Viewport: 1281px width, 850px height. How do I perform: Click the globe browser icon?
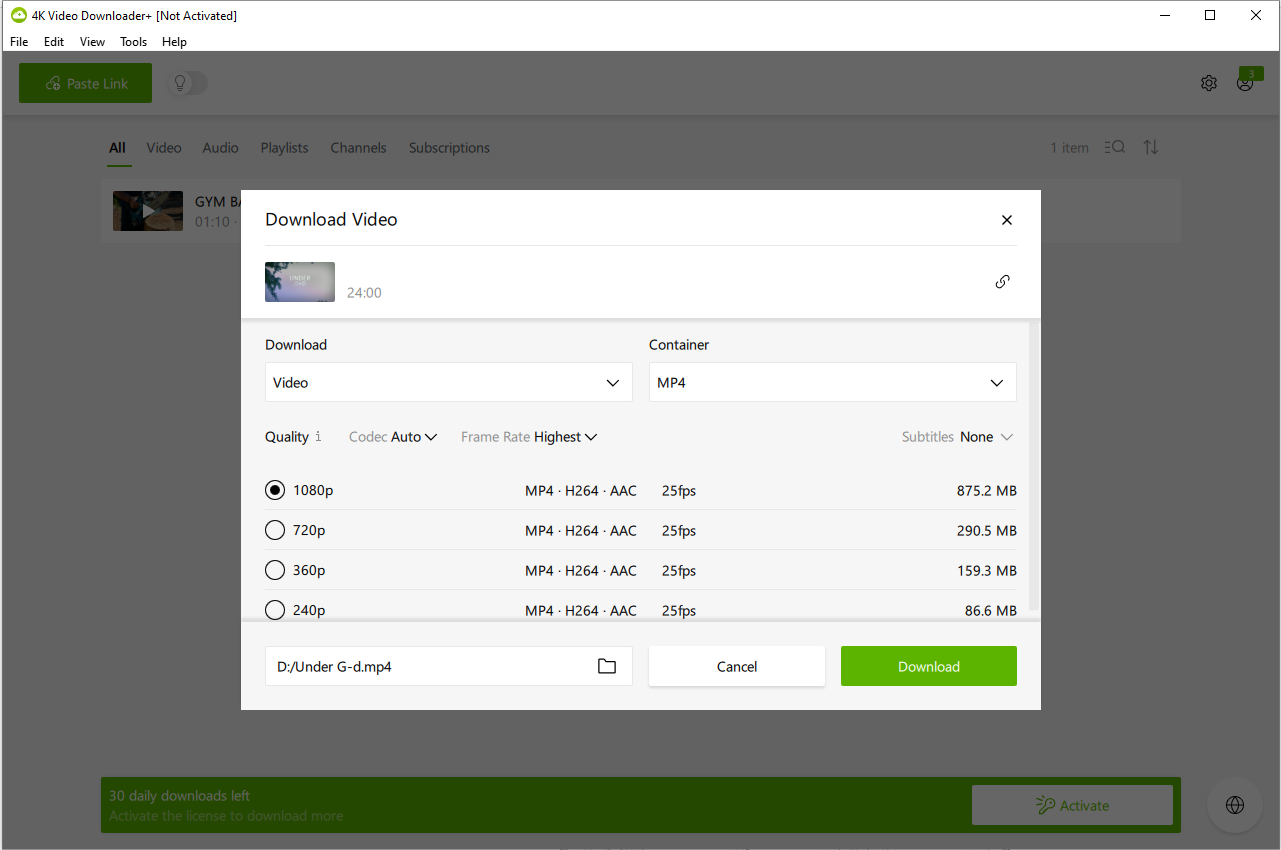[x=1235, y=805]
